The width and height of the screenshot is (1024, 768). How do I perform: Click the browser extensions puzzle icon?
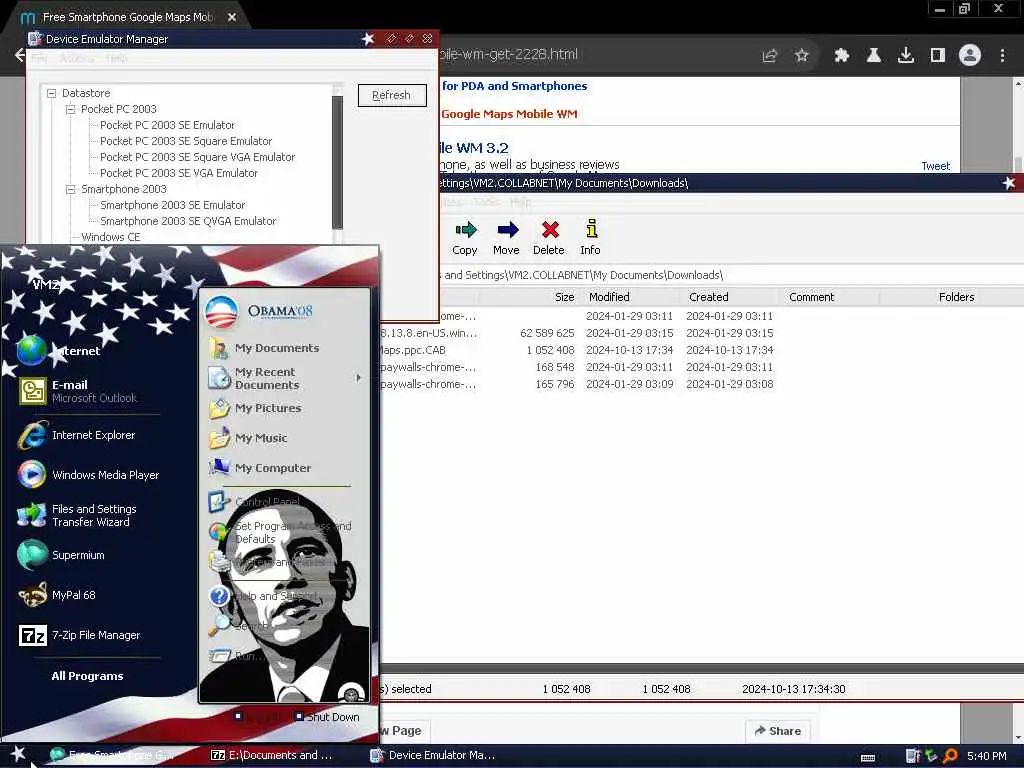[x=841, y=56]
